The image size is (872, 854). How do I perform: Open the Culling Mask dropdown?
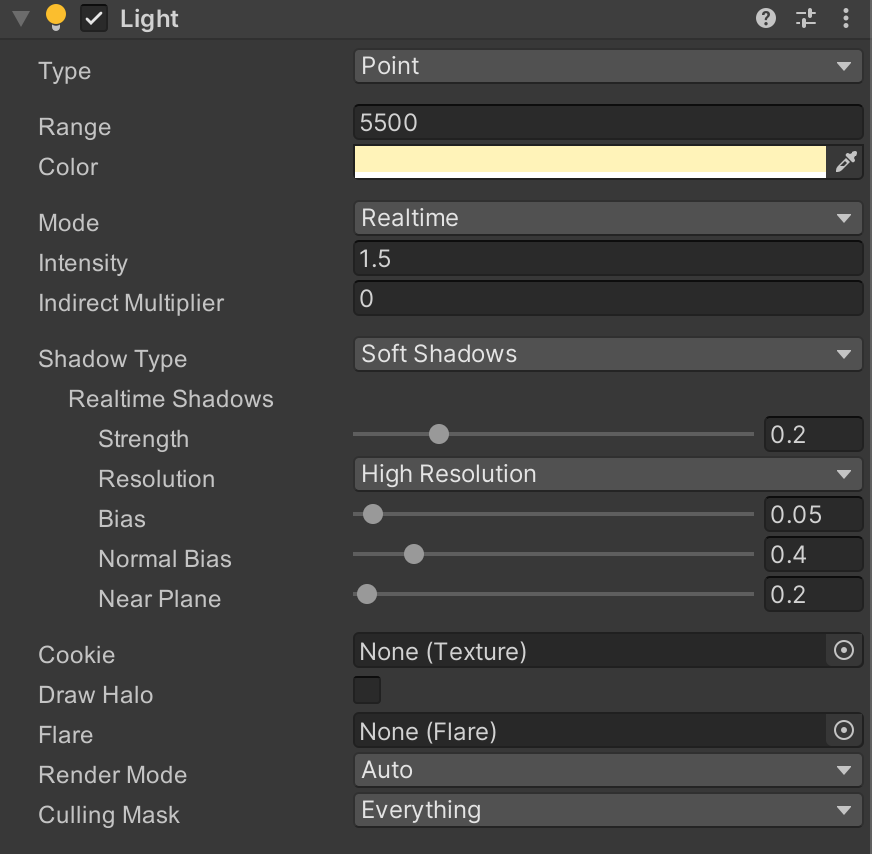pyautogui.click(x=607, y=810)
